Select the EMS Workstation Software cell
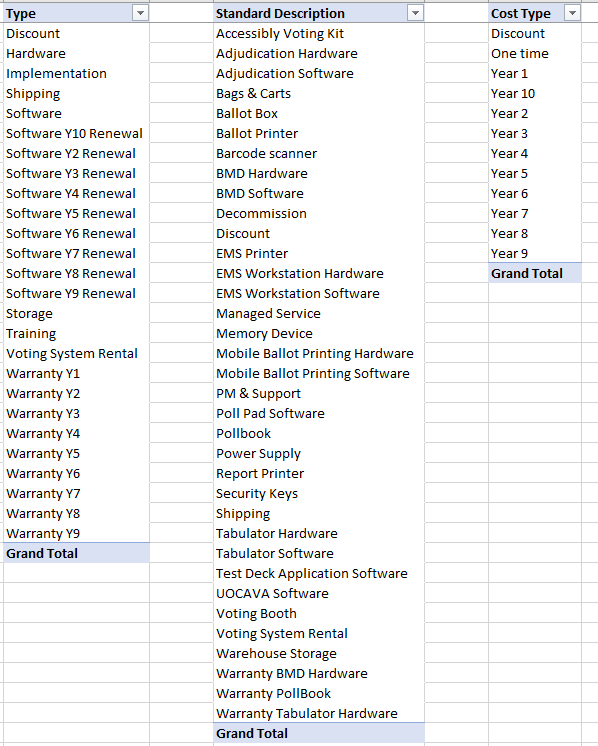 click(x=319, y=293)
